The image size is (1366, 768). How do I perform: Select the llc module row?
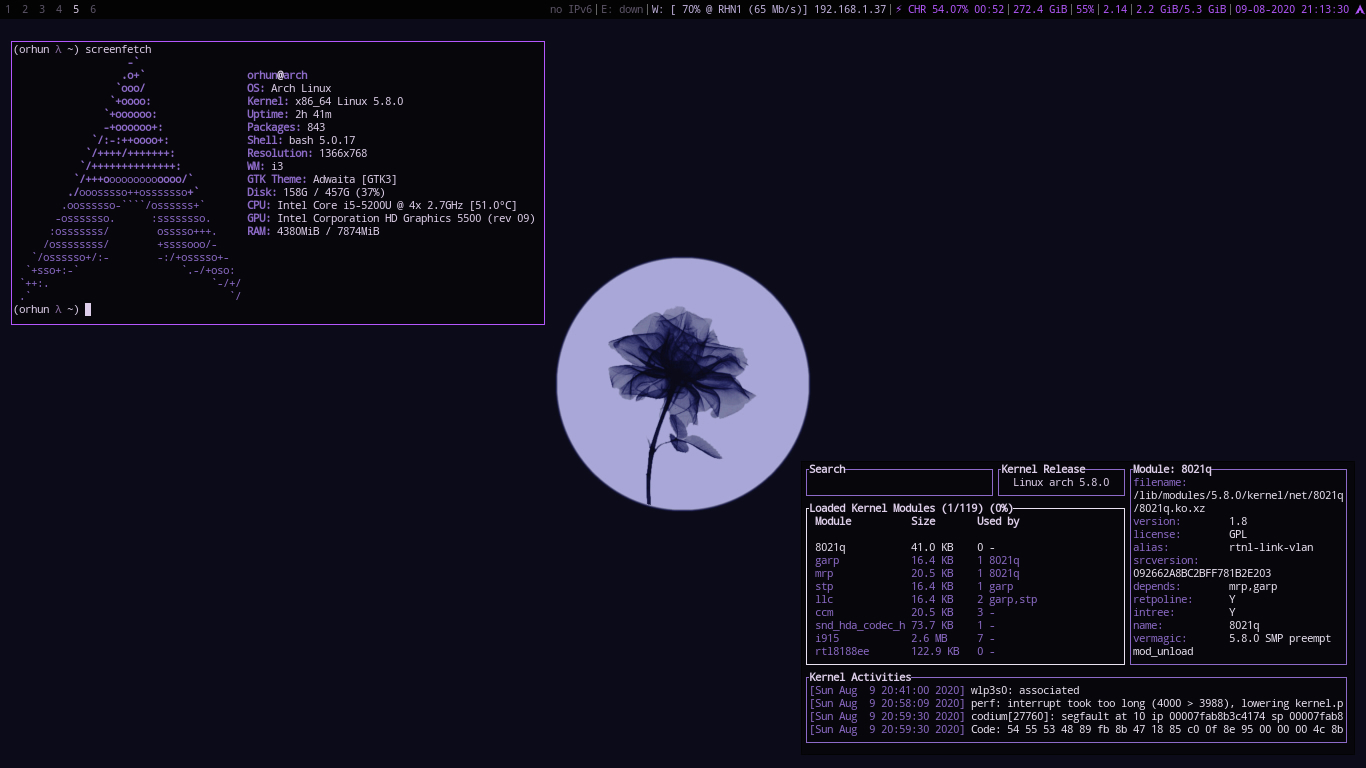(965, 600)
